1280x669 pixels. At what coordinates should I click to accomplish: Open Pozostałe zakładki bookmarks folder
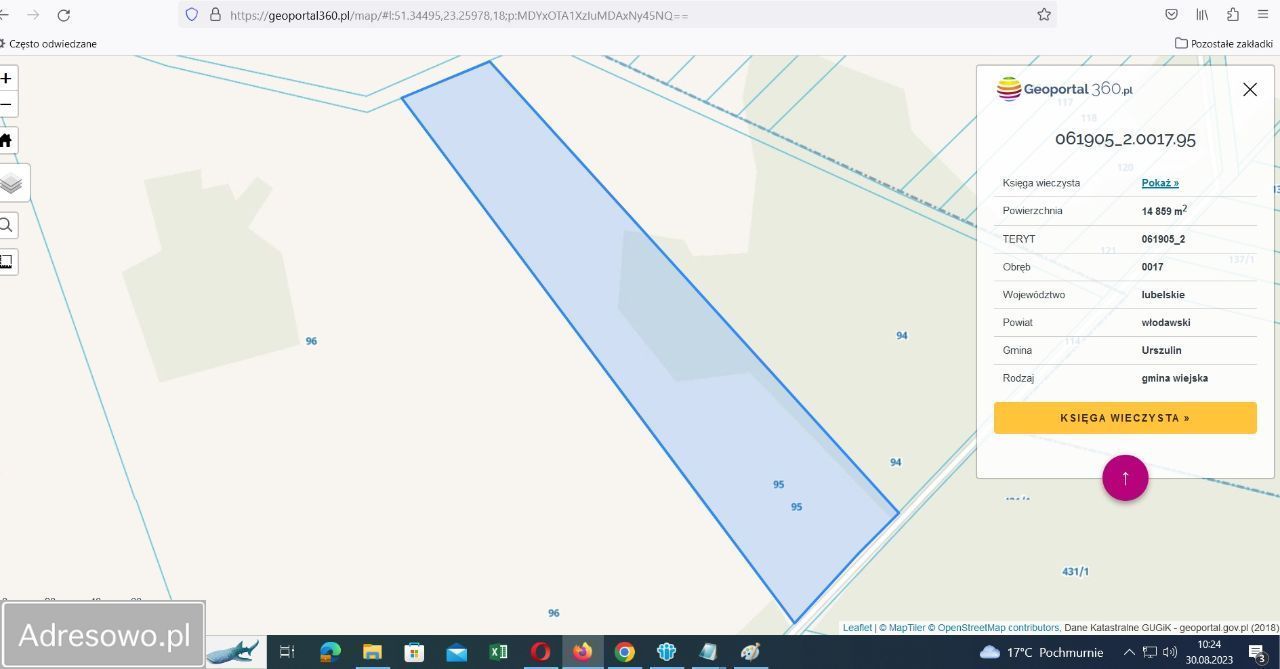click(1224, 44)
